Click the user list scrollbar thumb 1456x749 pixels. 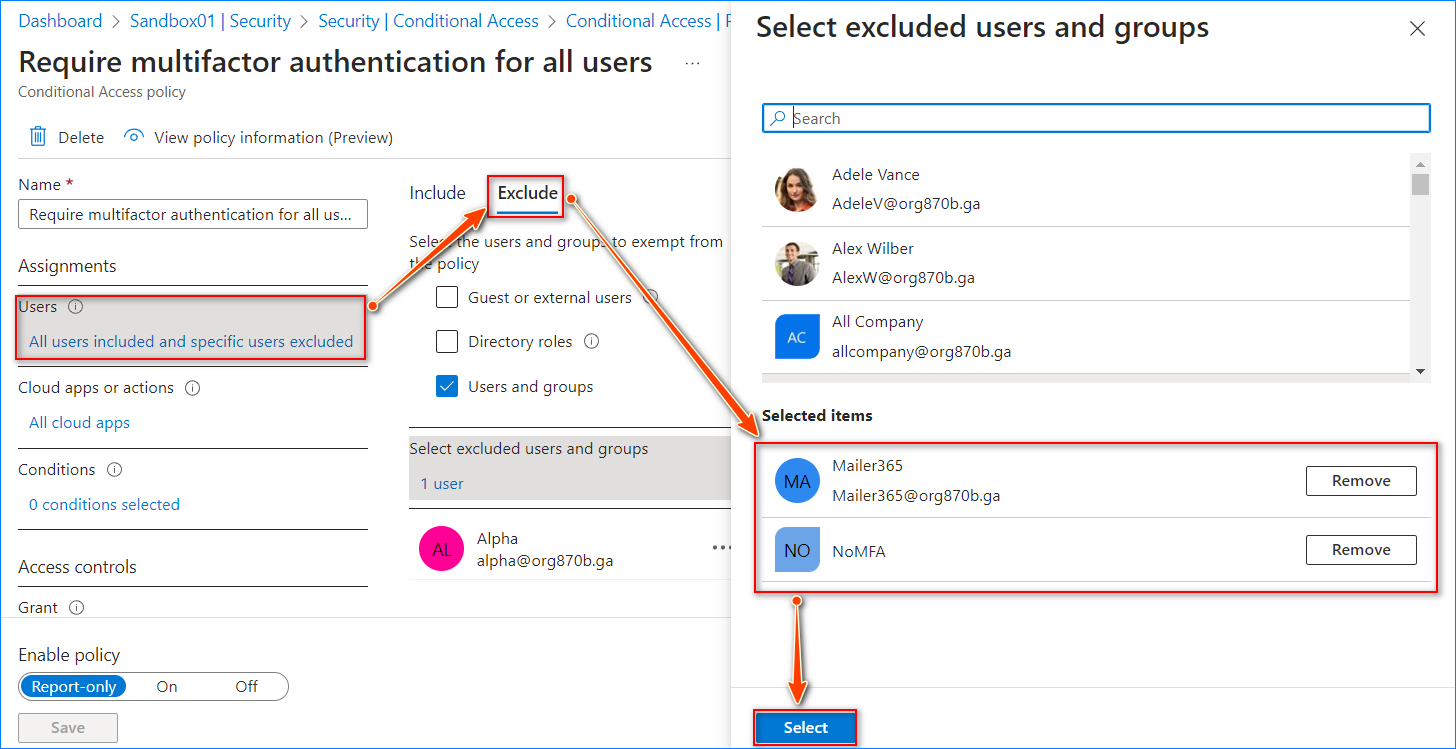coord(1421,185)
